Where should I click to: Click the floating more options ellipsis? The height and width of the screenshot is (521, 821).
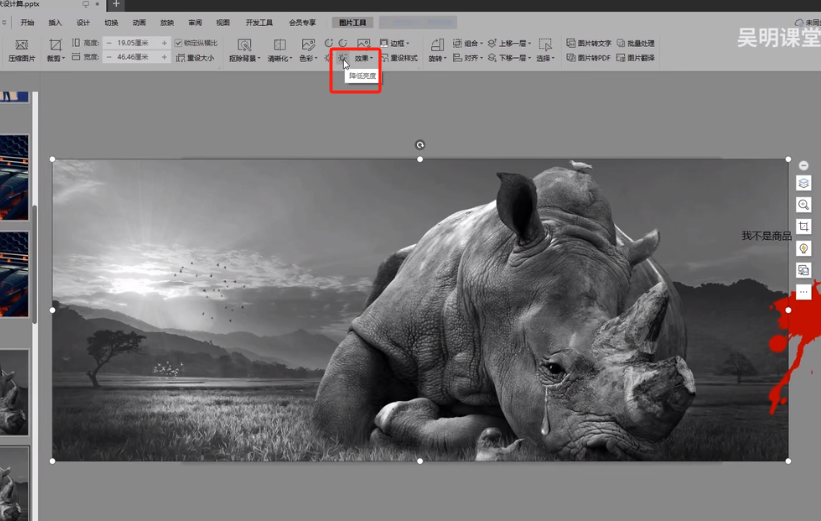click(804, 292)
